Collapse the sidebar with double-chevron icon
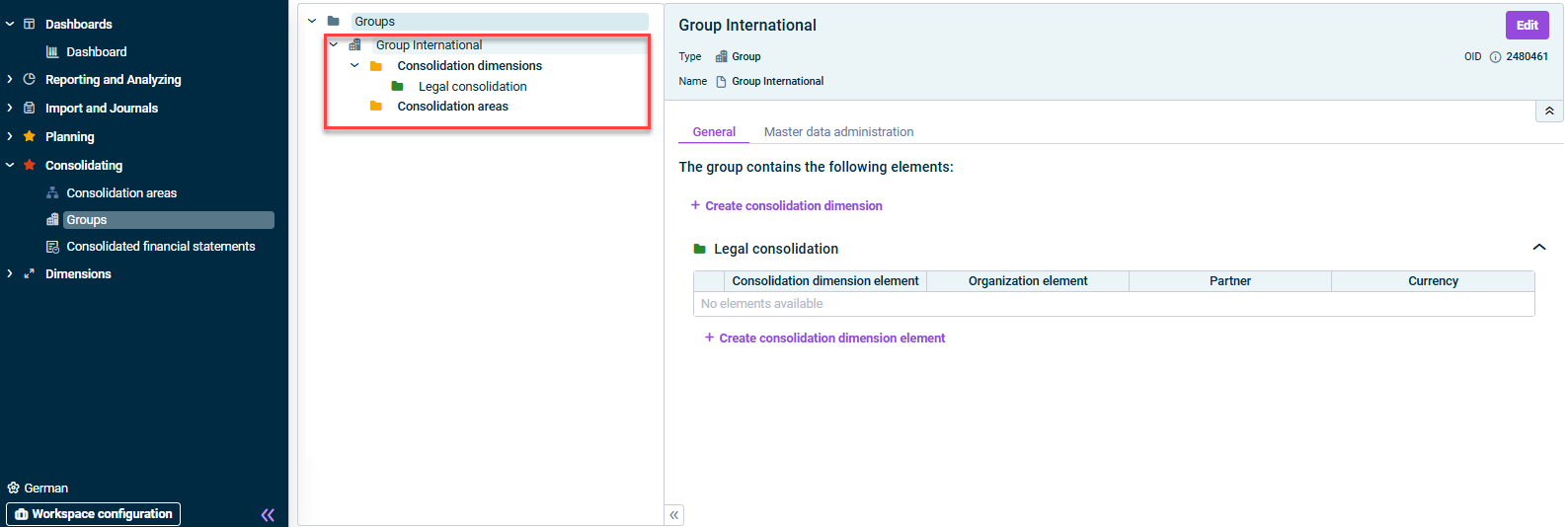This screenshot has width=1568, height=527. (268, 514)
